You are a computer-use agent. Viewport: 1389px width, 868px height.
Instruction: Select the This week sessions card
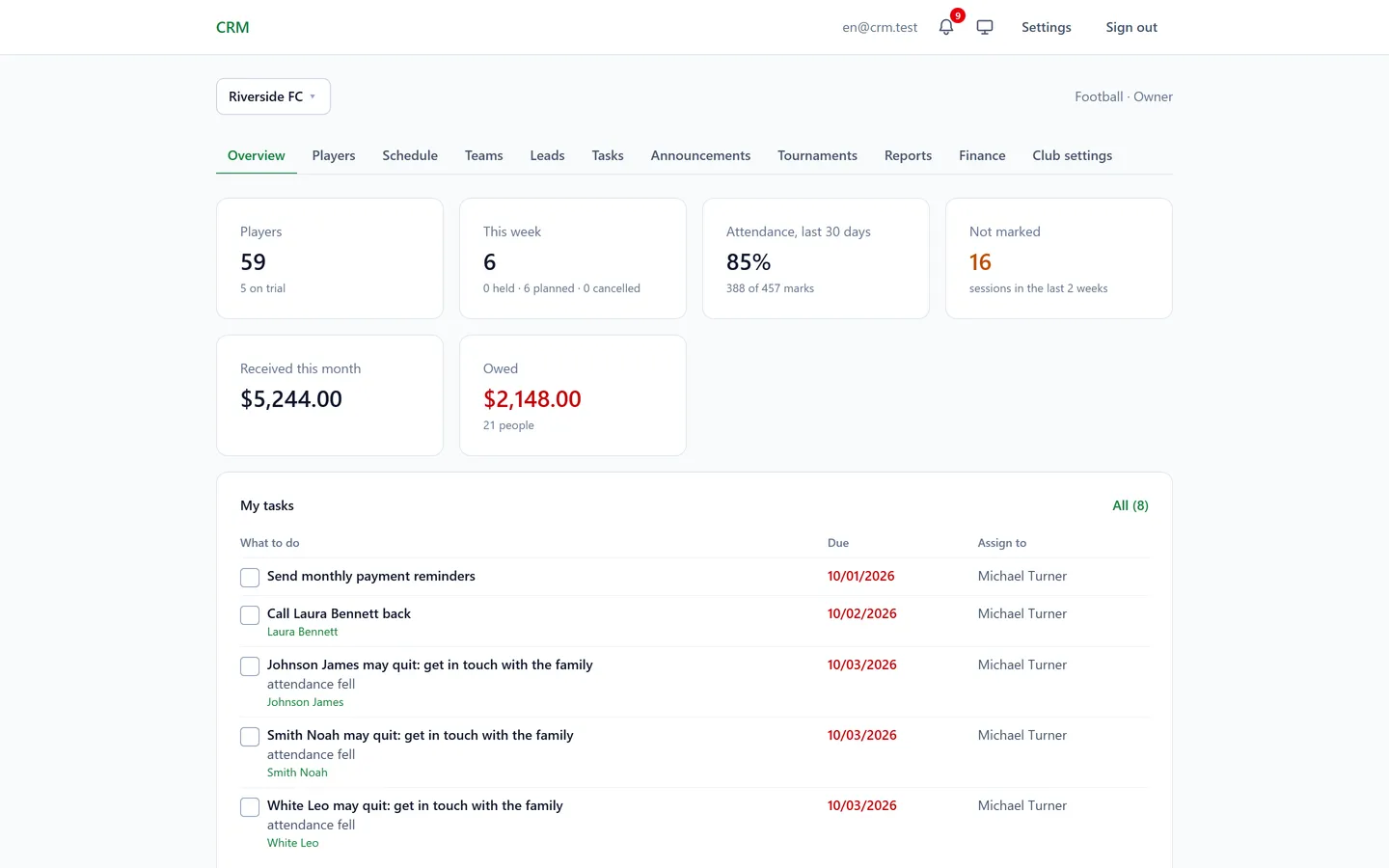click(x=573, y=258)
